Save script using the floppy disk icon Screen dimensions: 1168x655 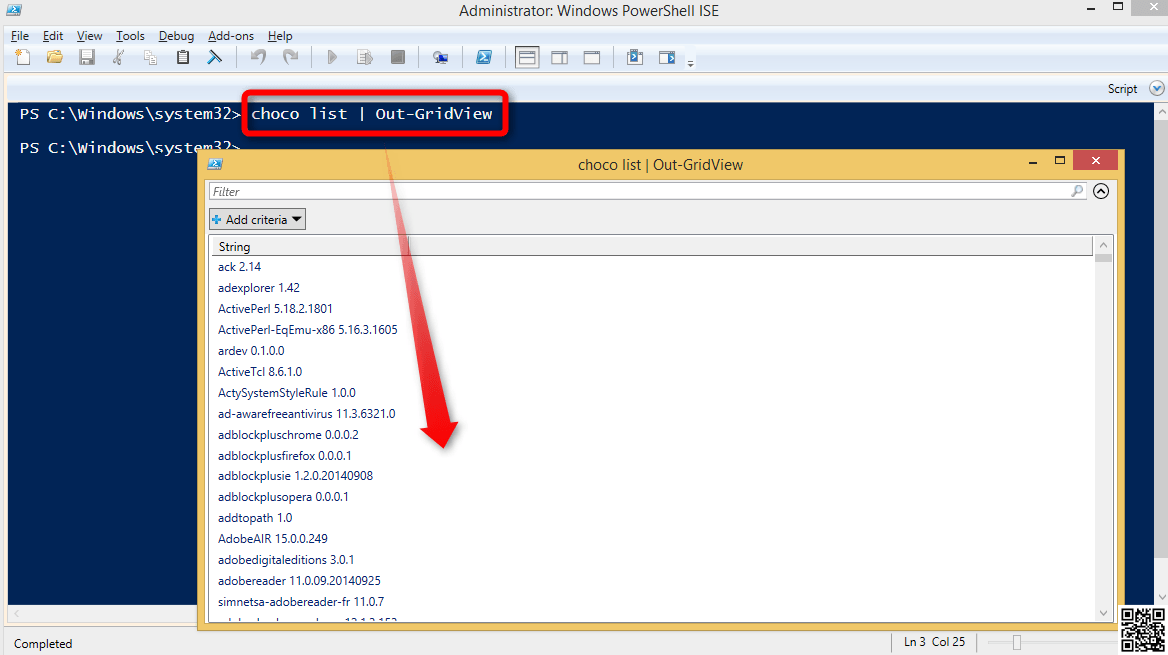87,57
